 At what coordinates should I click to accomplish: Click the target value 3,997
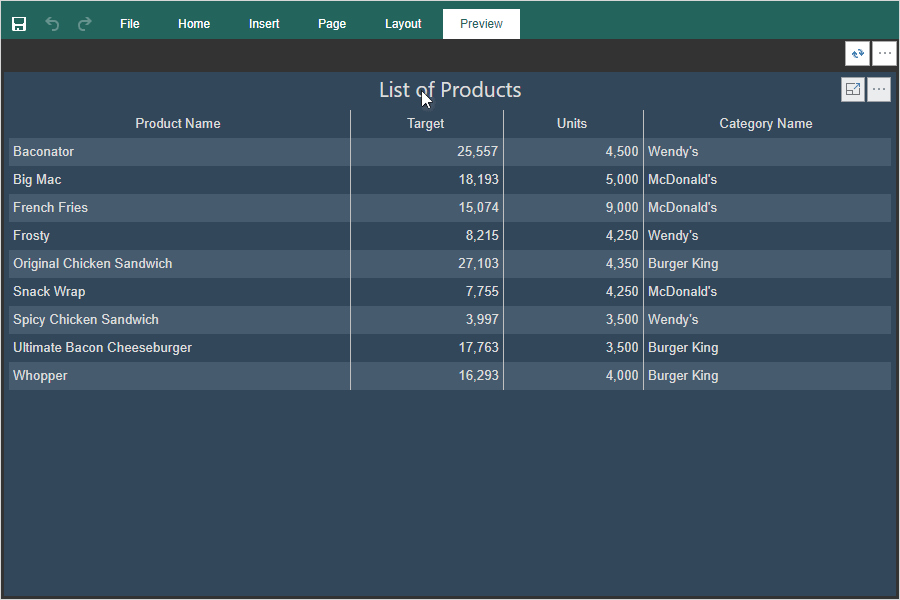[x=482, y=319]
